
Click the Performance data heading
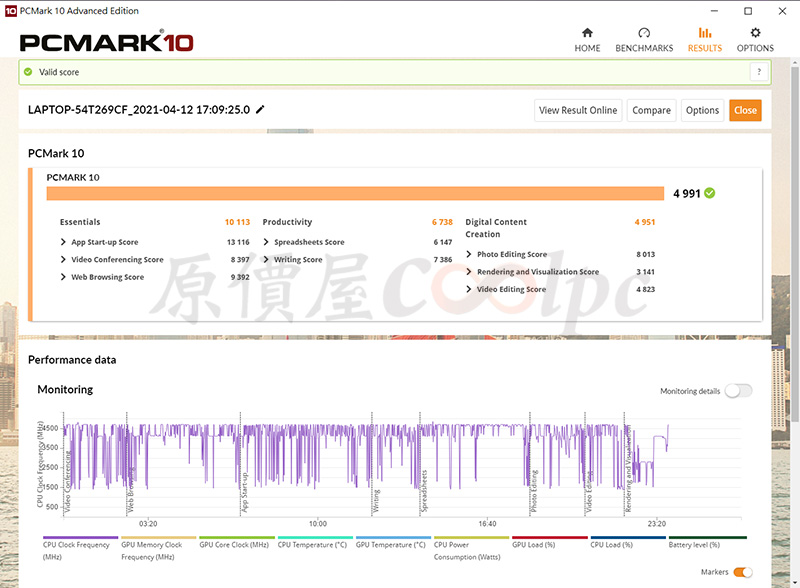tap(72, 360)
